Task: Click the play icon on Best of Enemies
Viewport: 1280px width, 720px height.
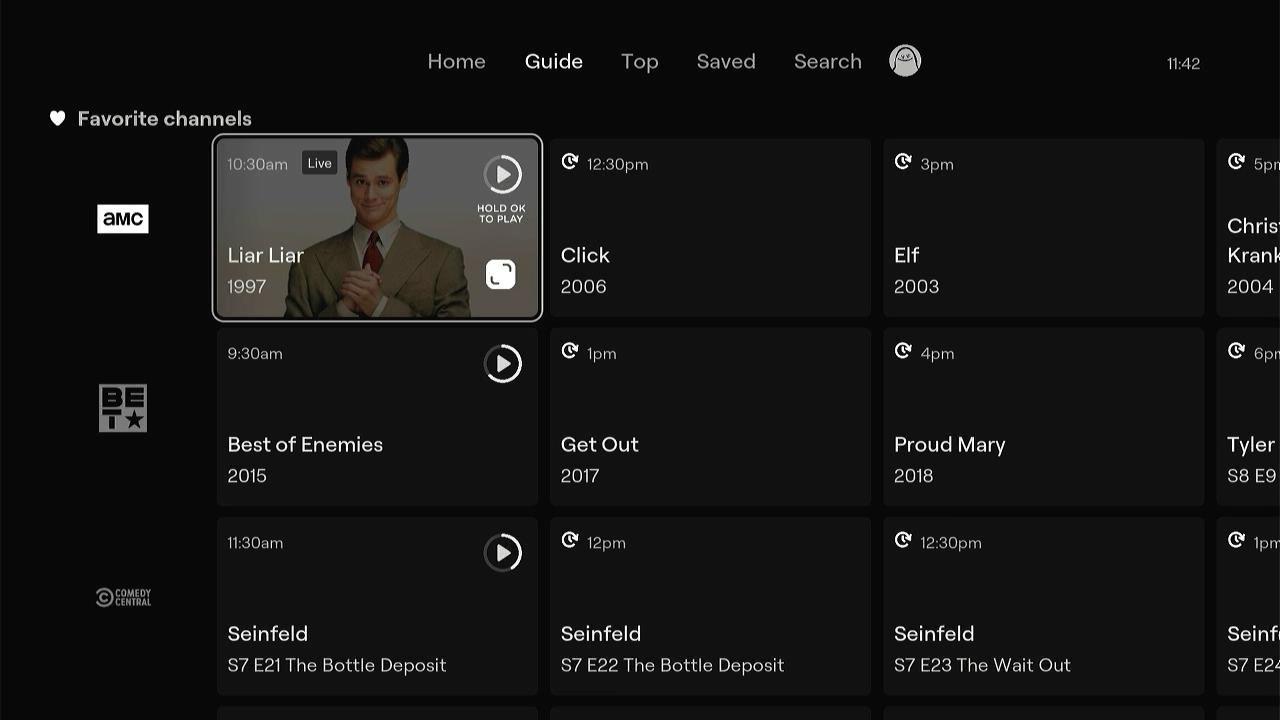Action: point(503,363)
